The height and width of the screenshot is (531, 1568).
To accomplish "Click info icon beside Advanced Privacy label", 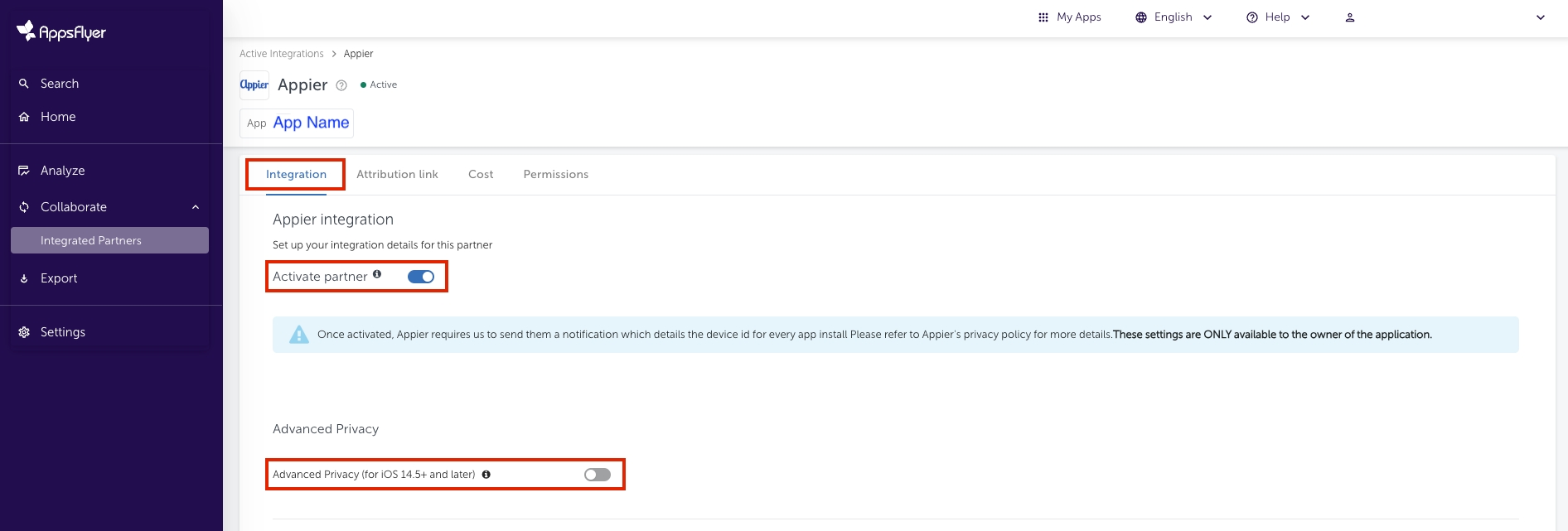I will (x=486, y=475).
